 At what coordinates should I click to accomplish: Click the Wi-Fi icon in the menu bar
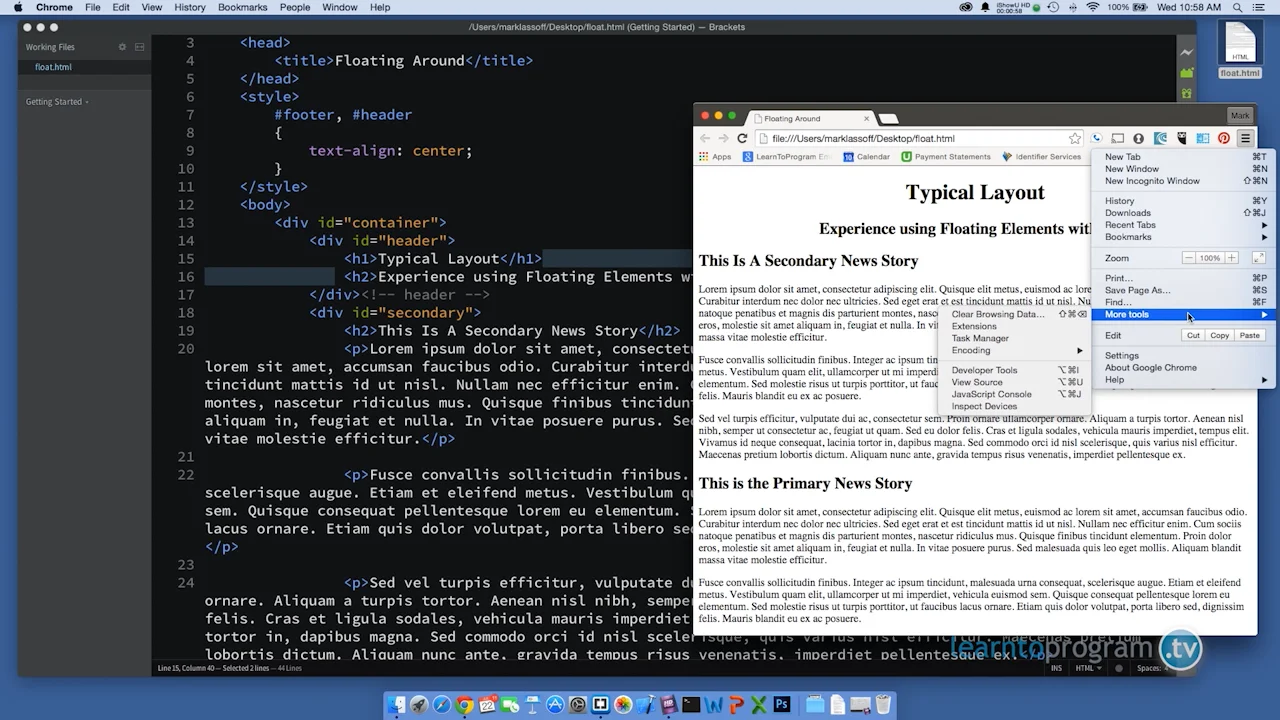click(x=1092, y=7)
